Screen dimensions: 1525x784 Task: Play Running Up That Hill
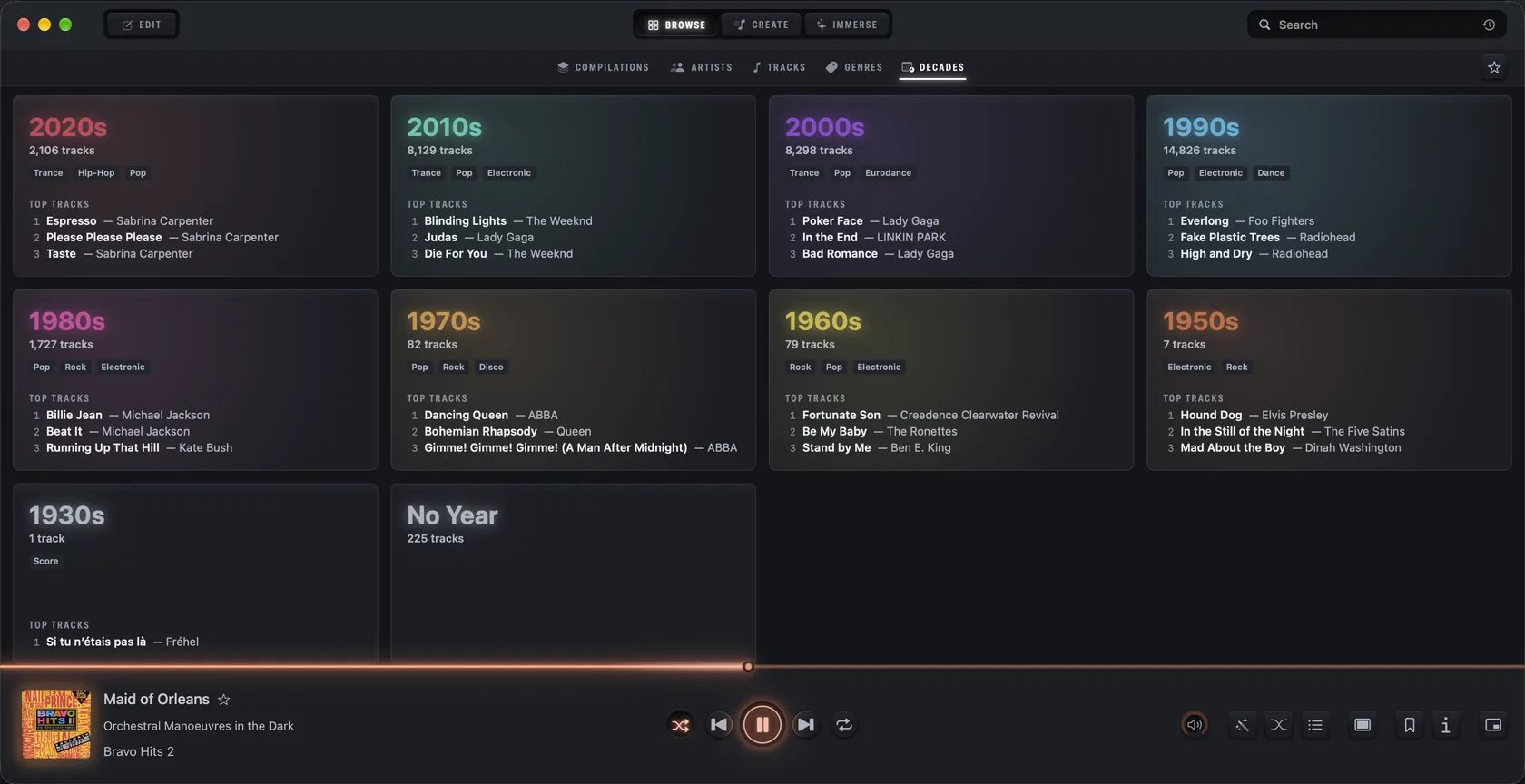[x=132, y=448]
